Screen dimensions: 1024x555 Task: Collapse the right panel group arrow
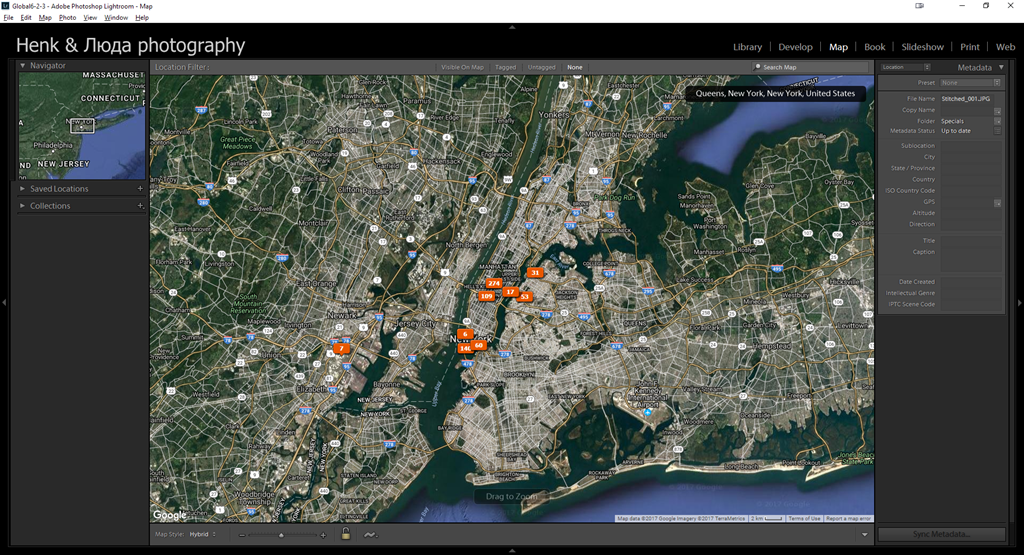coord(1019,302)
